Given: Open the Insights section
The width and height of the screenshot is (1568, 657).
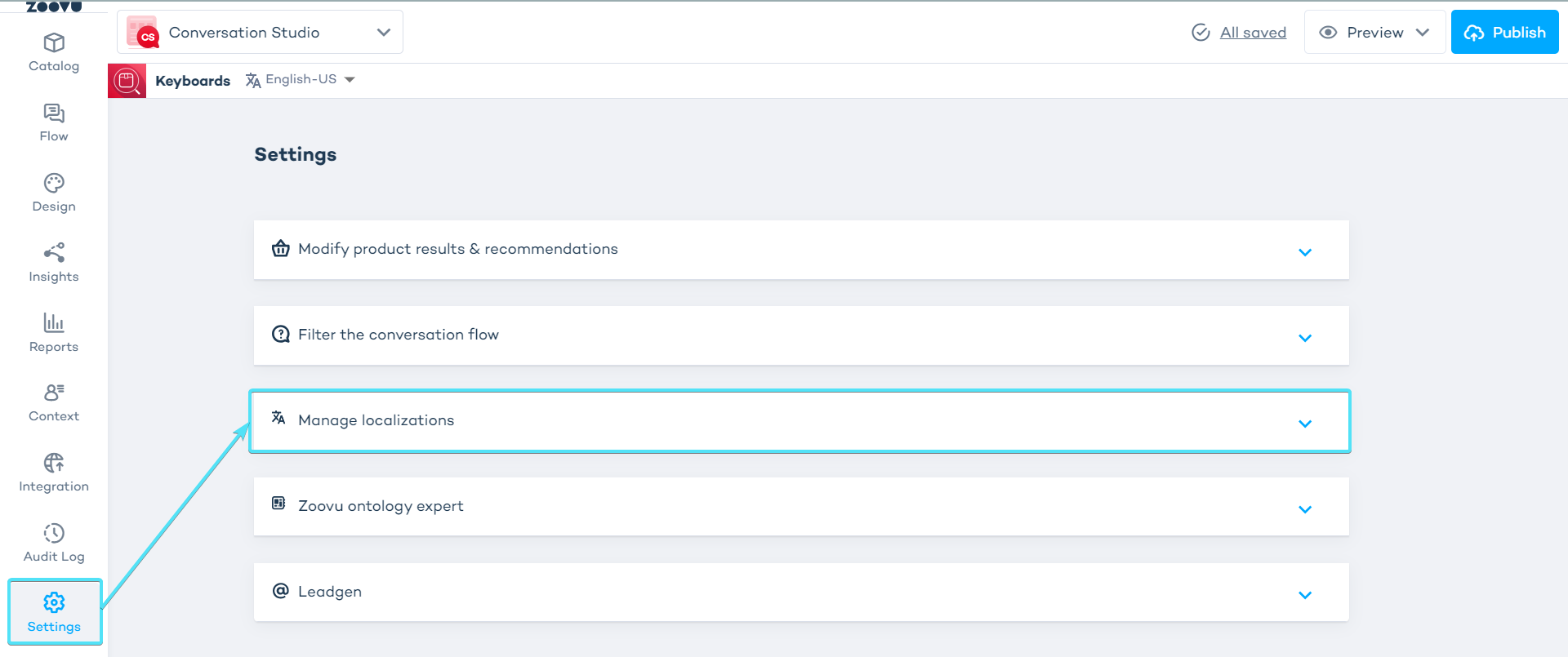Looking at the screenshot, I should coord(54,263).
